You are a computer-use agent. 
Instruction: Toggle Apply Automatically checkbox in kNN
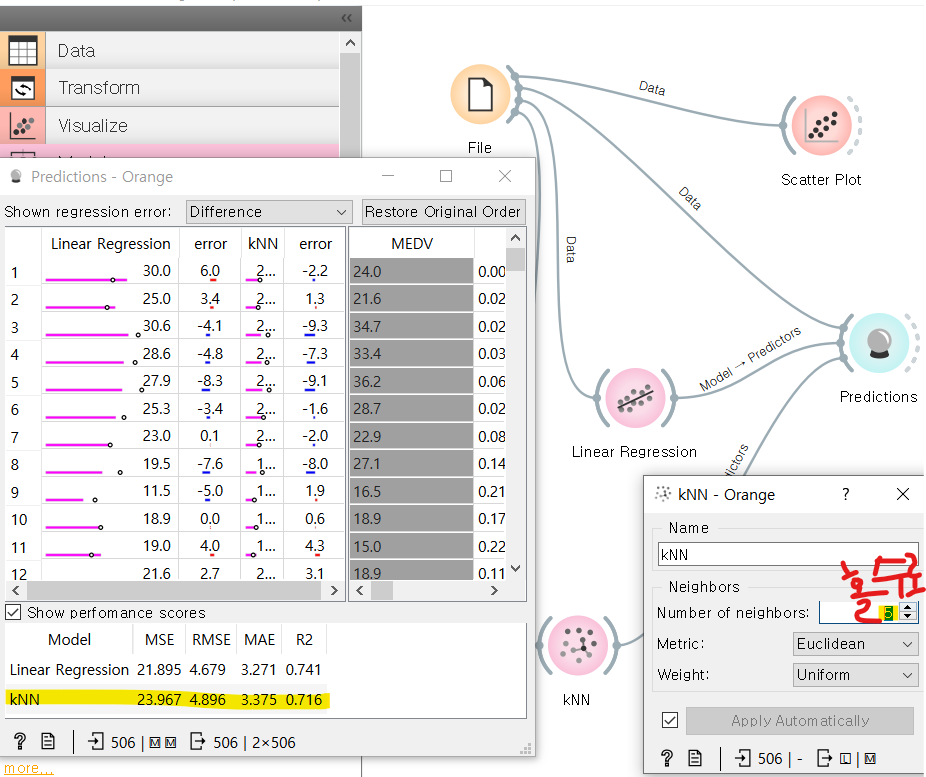pyautogui.click(x=670, y=720)
